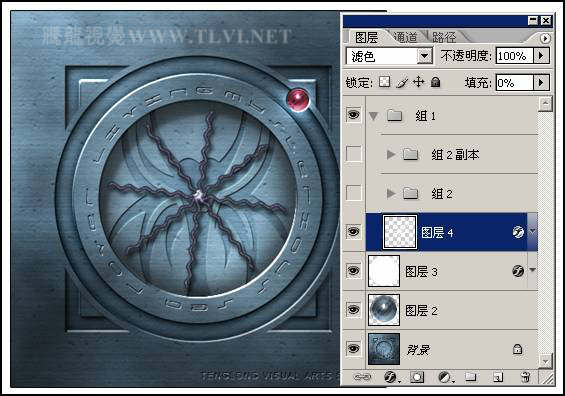Expand 图层 4 effects list arrow
Viewport: 565px width, 396px height.
click(532, 231)
